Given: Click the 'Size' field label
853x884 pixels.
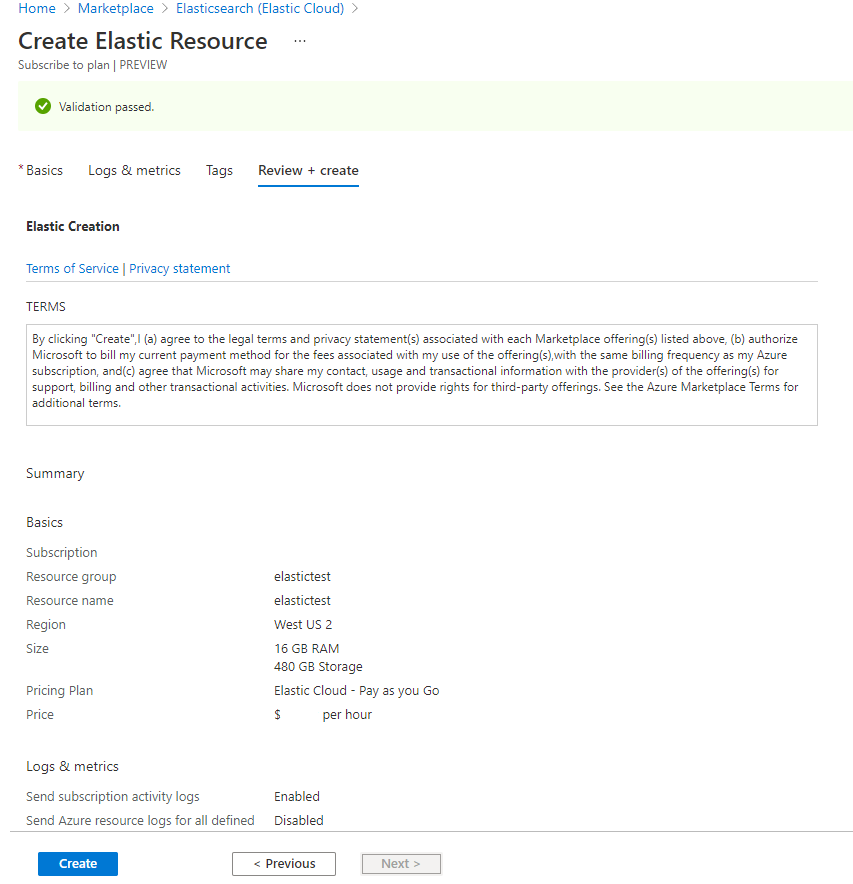Looking at the screenshot, I should coord(37,648).
